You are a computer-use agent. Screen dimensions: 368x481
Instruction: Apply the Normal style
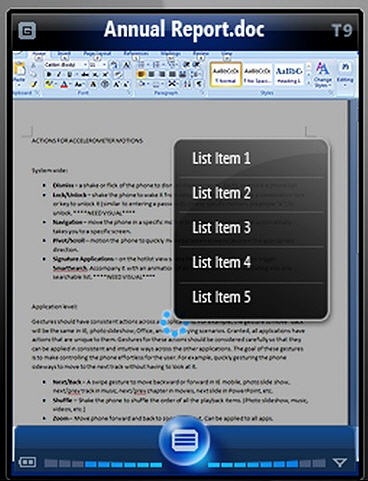(226, 75)
